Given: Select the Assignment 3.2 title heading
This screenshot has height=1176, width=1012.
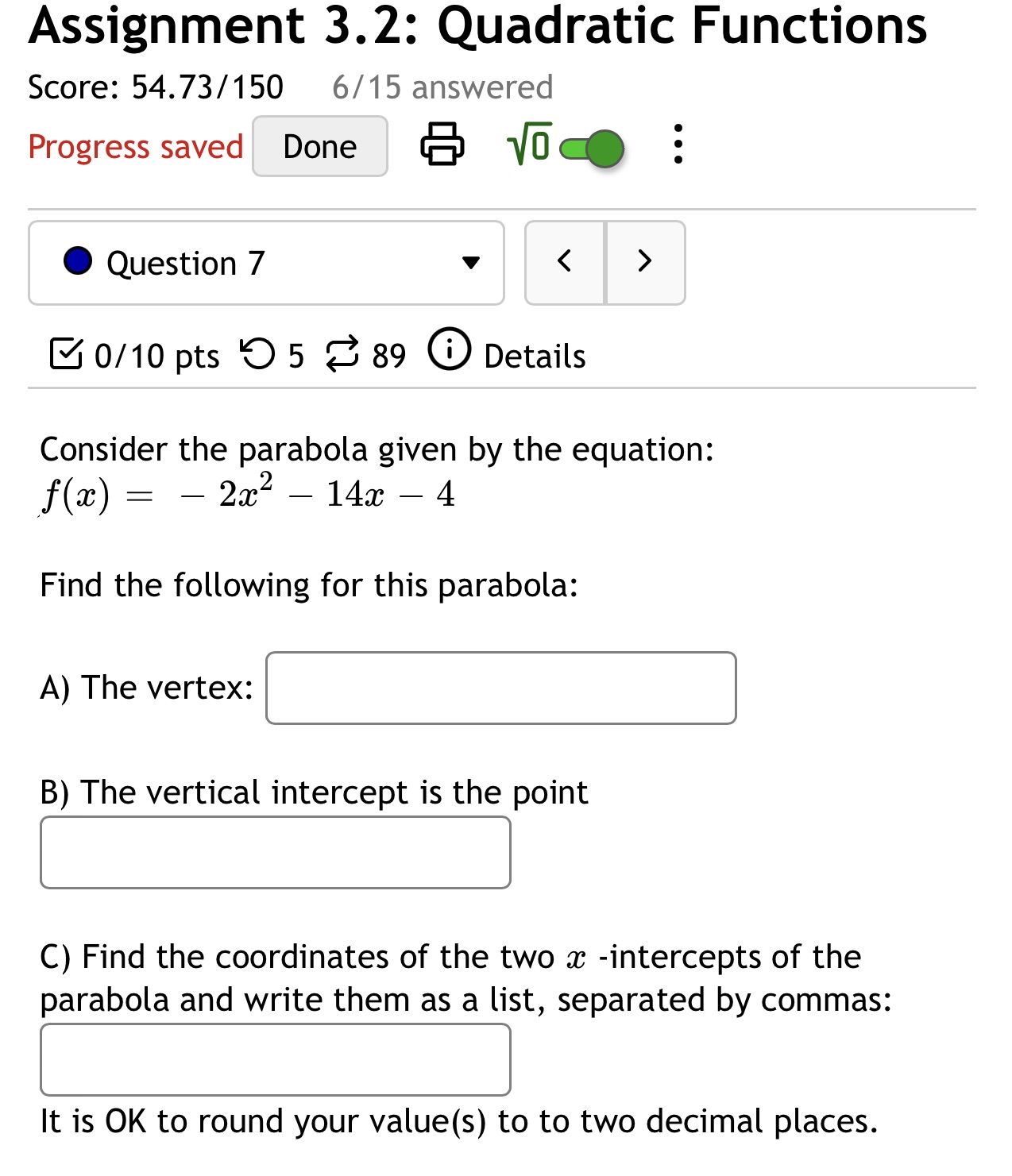Looking at the screenshot, I should [x=477, y=25].
